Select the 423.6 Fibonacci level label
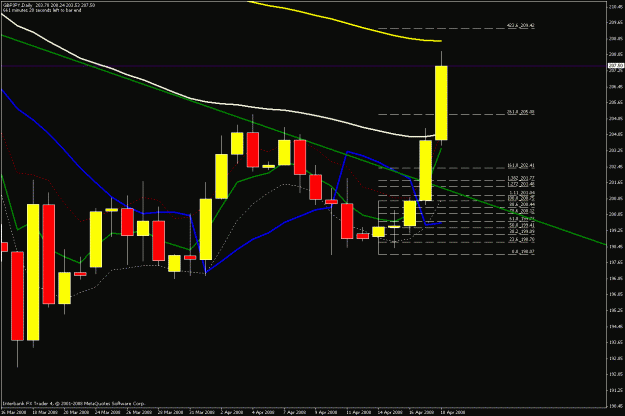625x416 pixels. [x=521, y=26]
